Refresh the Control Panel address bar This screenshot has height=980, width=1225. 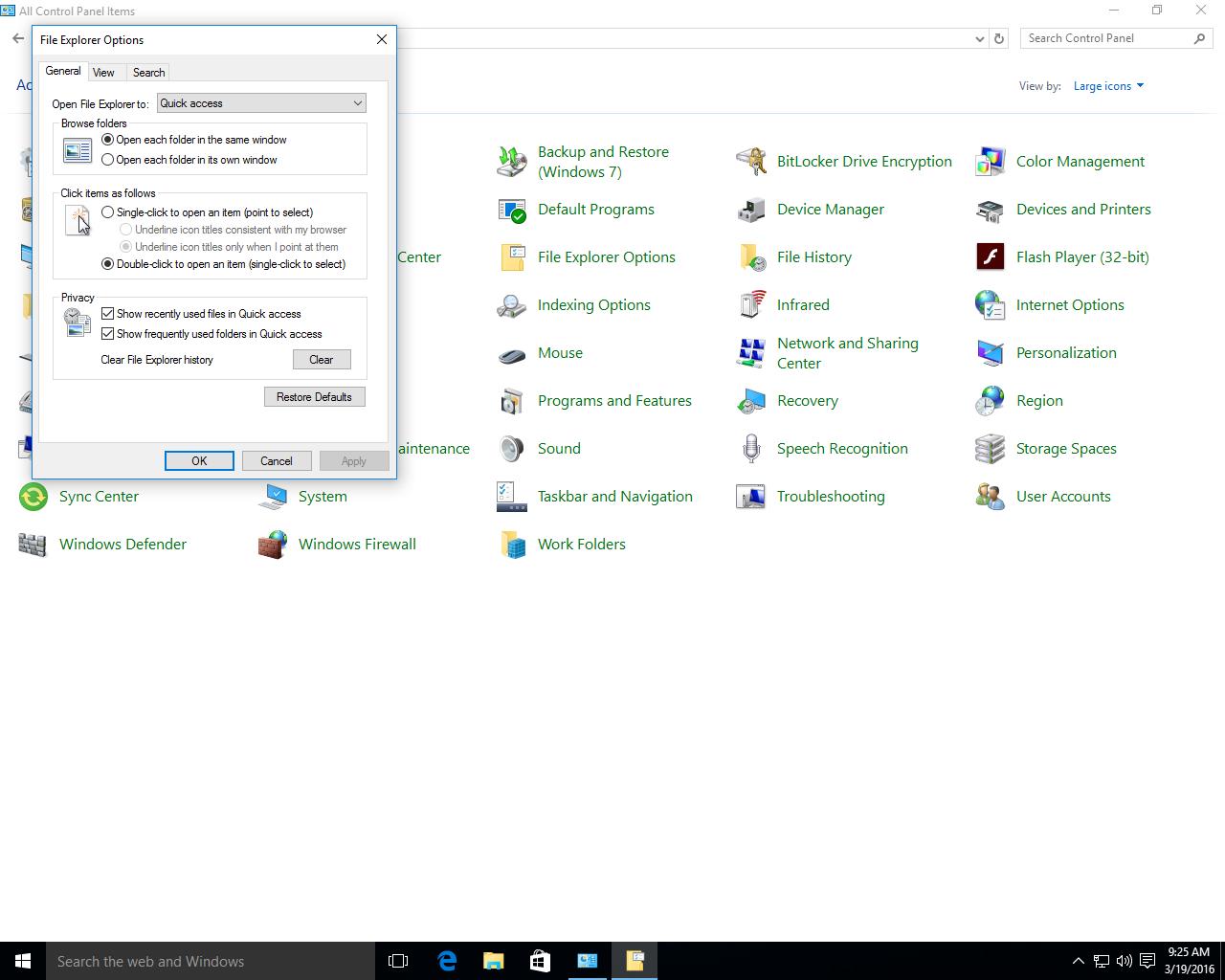pos(999,39)
